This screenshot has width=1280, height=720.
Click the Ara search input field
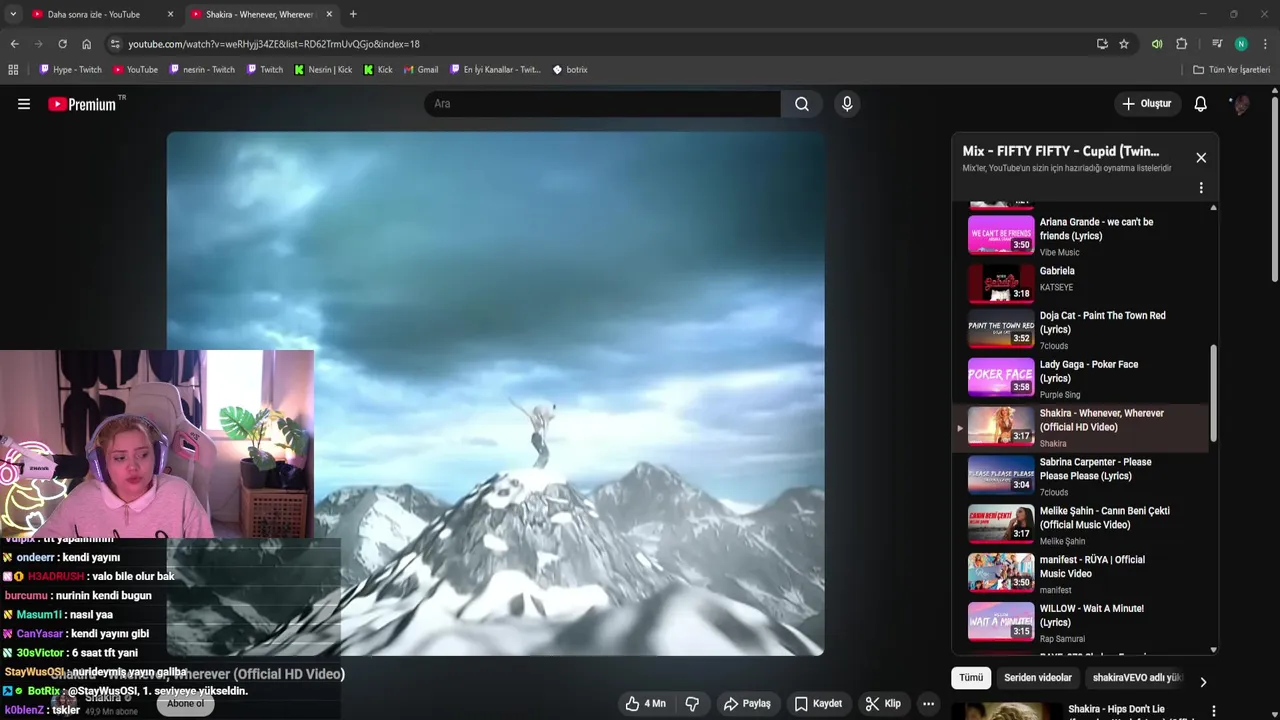pyautogui.click(x=603, y=104)
